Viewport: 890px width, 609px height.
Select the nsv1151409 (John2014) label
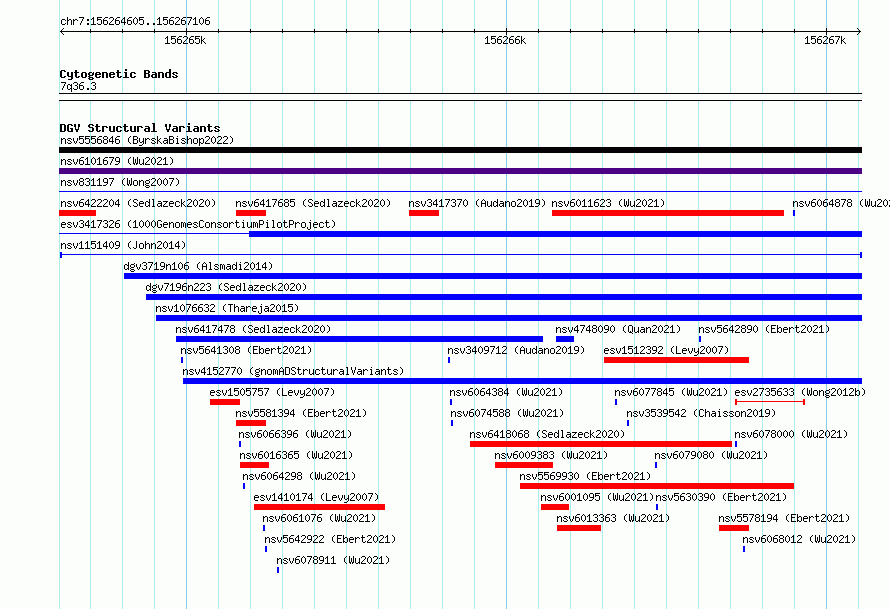click(123, 245)
